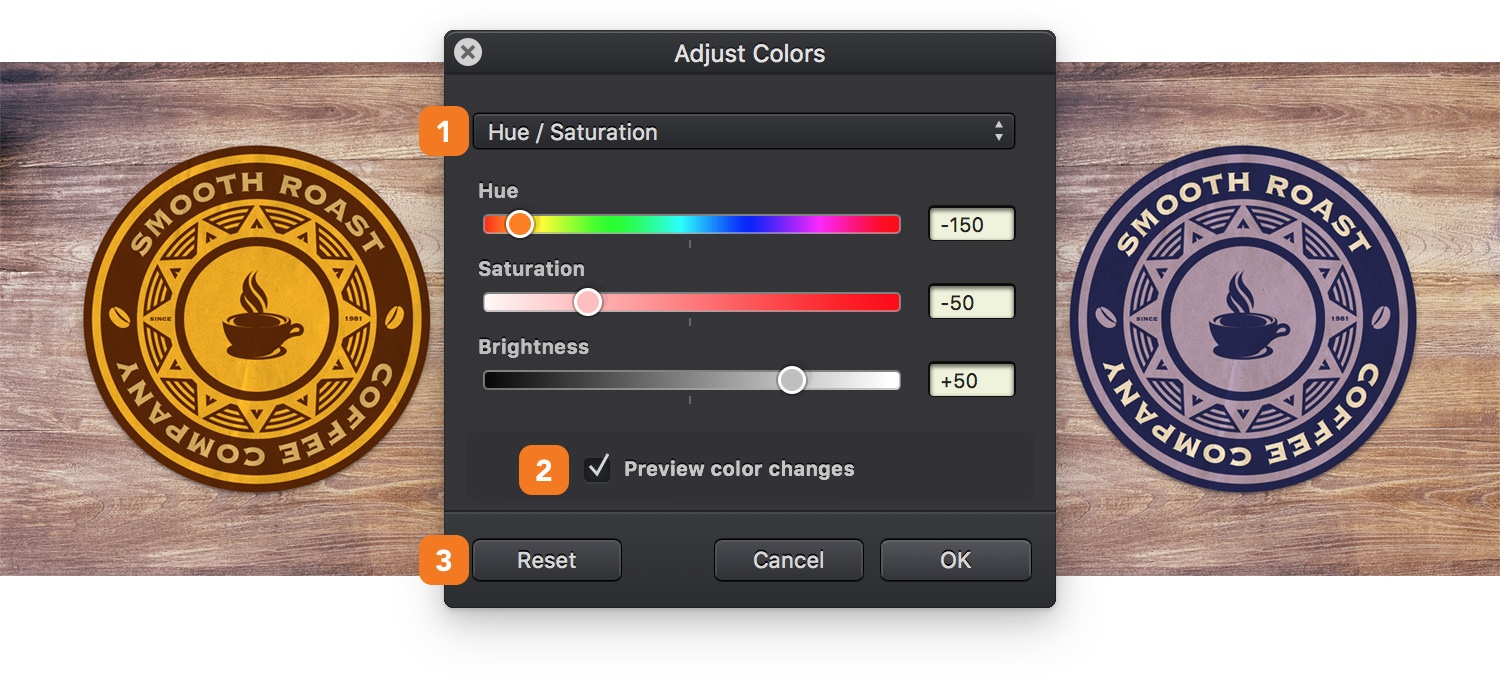Image resolution: width=1500 pixels, height=678 pixels.
Task: Click the orange number 2 callout badge
Action: tap(544, 470)
